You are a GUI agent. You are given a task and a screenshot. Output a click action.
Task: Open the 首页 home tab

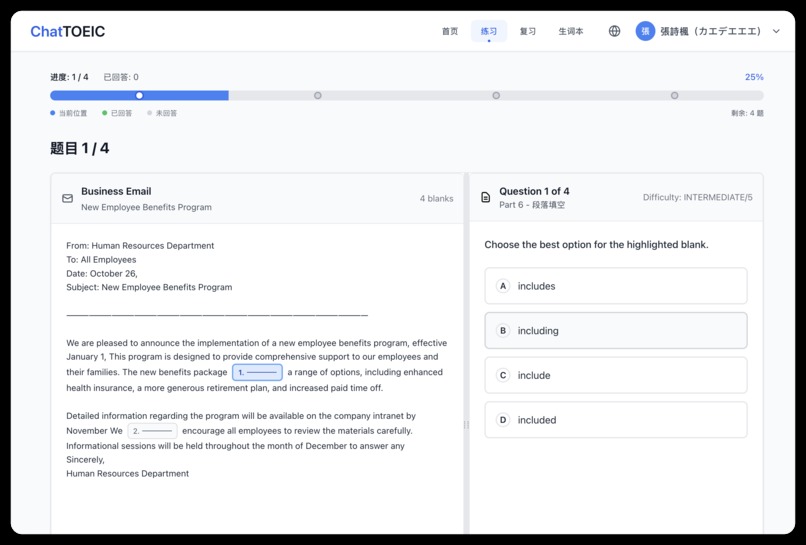click(x=450, y=31)
